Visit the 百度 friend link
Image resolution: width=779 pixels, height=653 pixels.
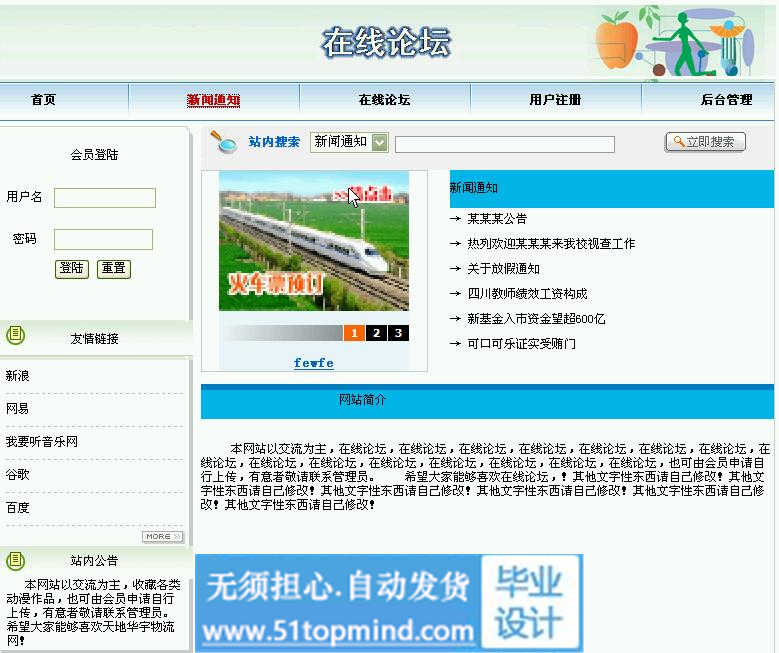coord(18,507)
